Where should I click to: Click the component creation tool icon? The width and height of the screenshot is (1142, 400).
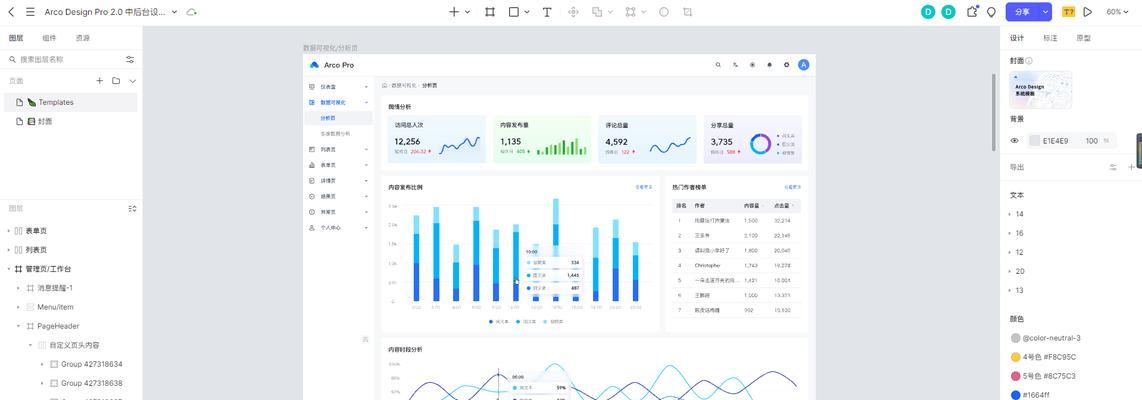[573, 12]
